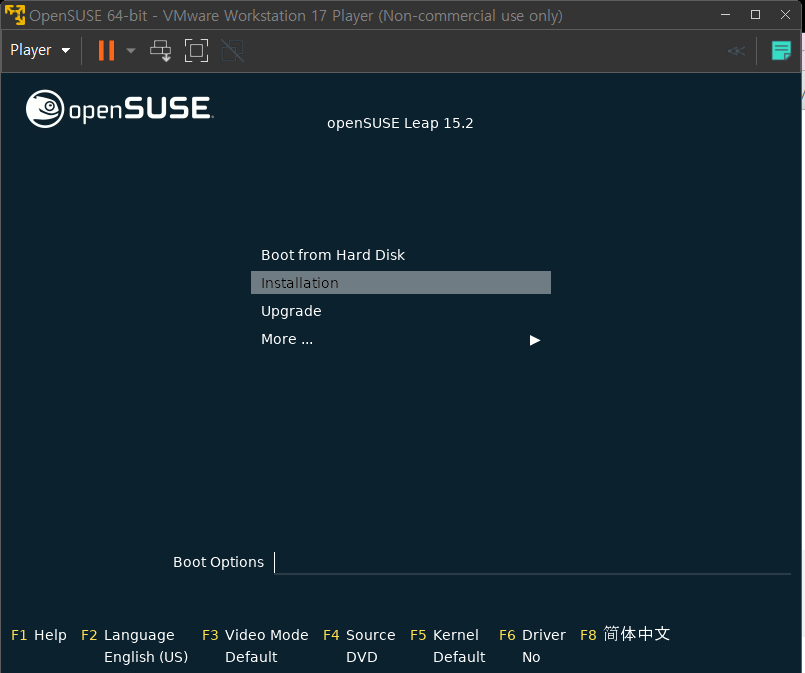Open F6 Driver option
The width and height of the screenshot is (805, 673).
(x=532, y=635)
